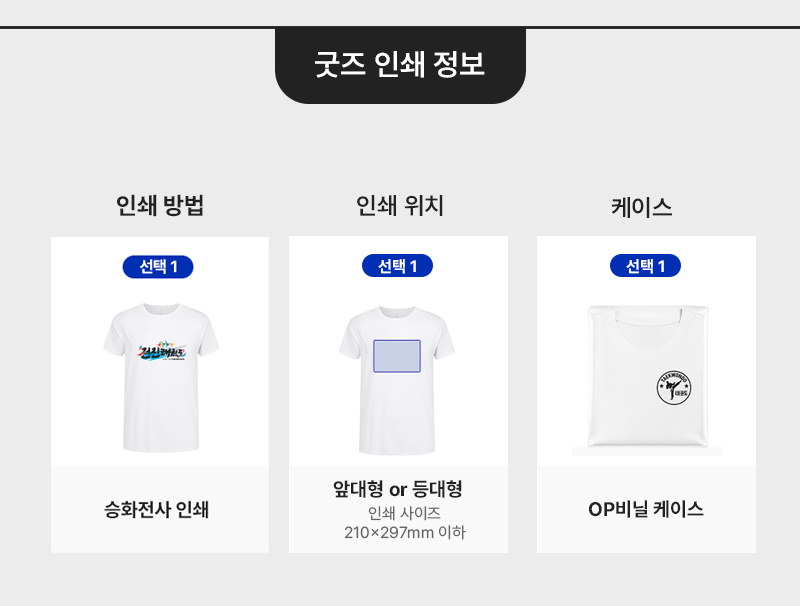The width and height of the screenshot is (800, 606).
Task: Open the 굿즈 인쇄 정보 header tab
Action: [x=400, y=65]
